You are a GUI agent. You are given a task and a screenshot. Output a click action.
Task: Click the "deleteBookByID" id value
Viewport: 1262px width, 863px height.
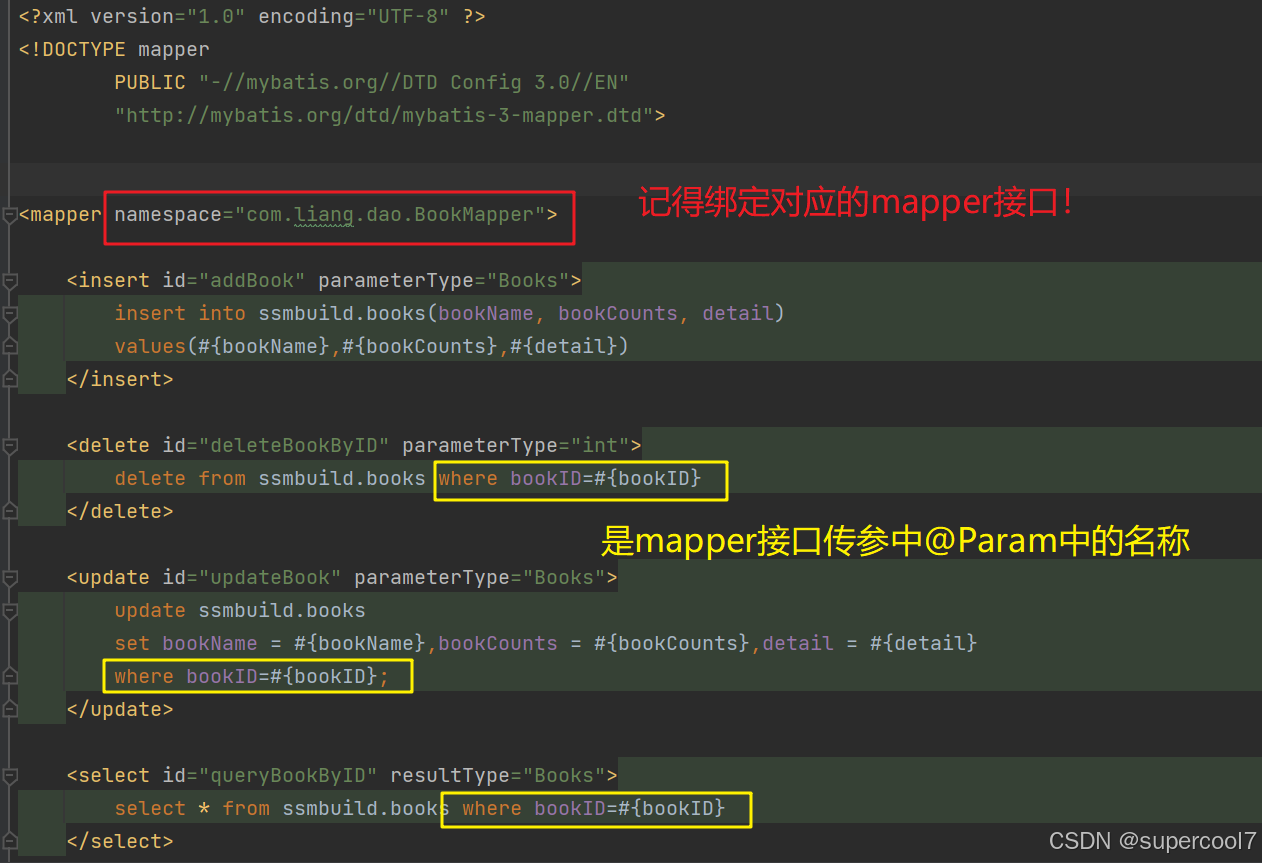pyautogui.click(x=294, y=445)
